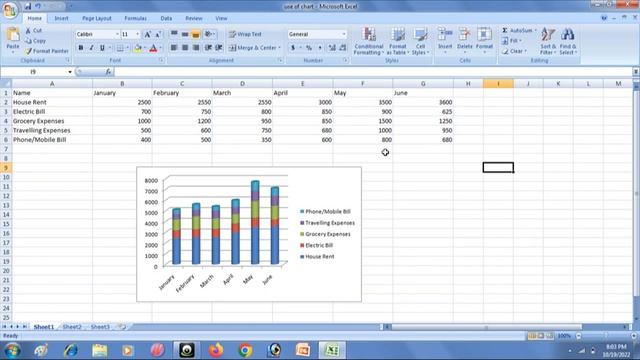Open Conditional Formatting menu
Viewport: 640px width, 360px height.
(x=369, y=41)
